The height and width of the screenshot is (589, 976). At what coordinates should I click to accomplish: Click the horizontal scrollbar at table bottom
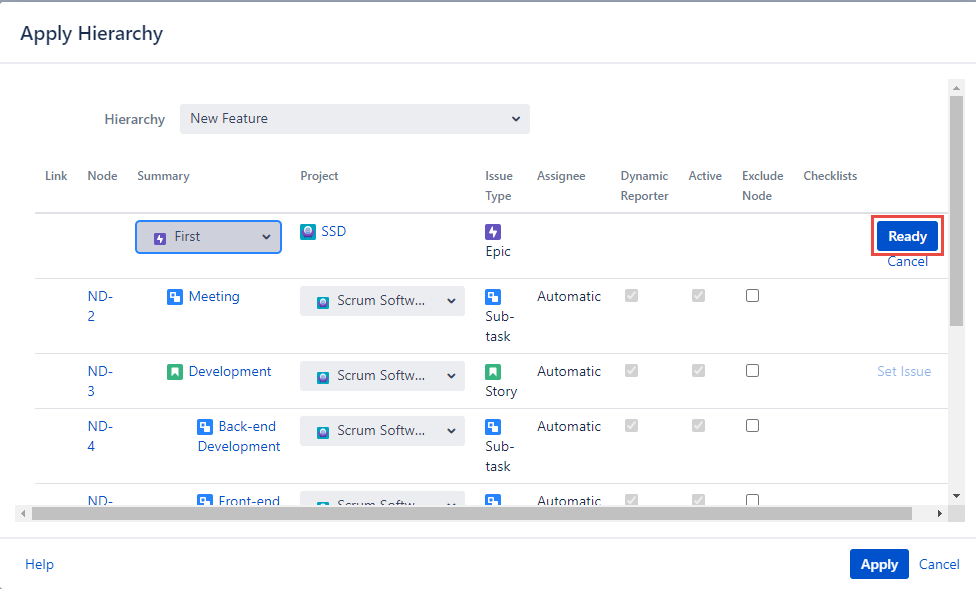point(470,513)
